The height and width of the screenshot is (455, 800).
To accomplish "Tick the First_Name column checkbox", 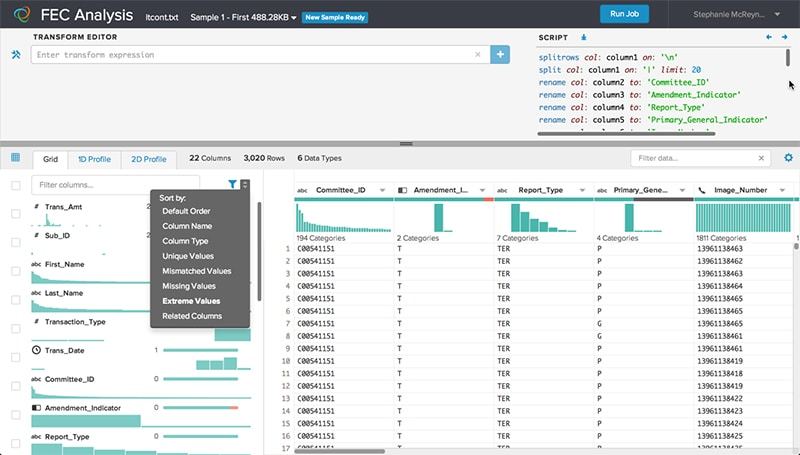I will 15,270.
